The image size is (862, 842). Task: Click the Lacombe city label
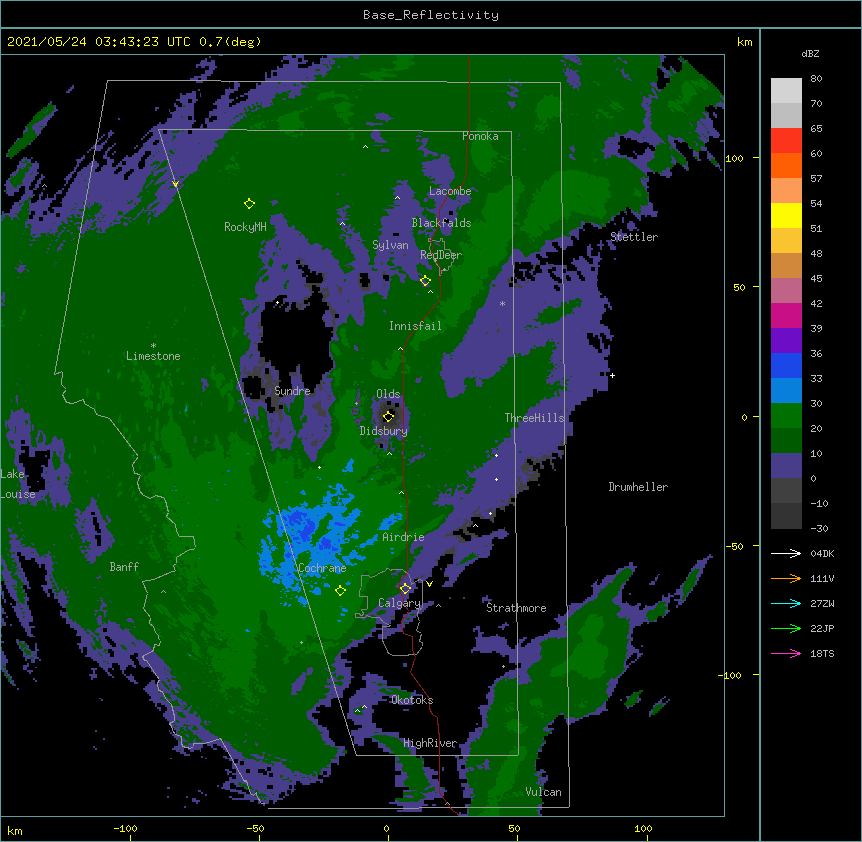coord(450,191)
